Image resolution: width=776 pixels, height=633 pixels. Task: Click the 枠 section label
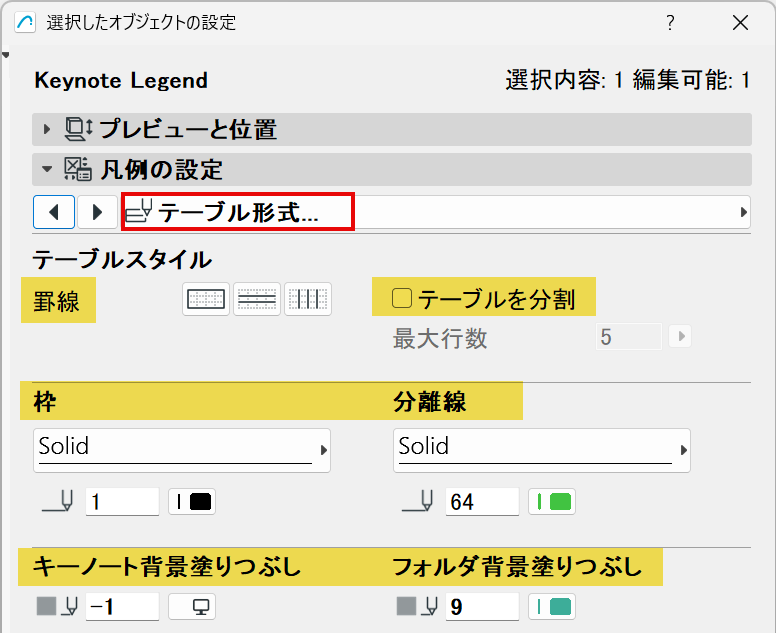pos(45,401)
